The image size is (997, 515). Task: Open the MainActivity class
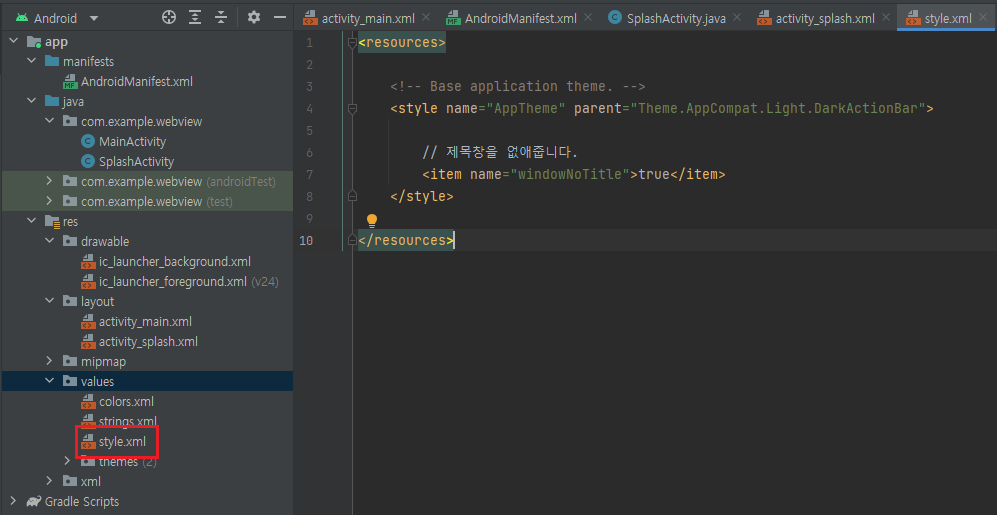[x=132, y=141]
